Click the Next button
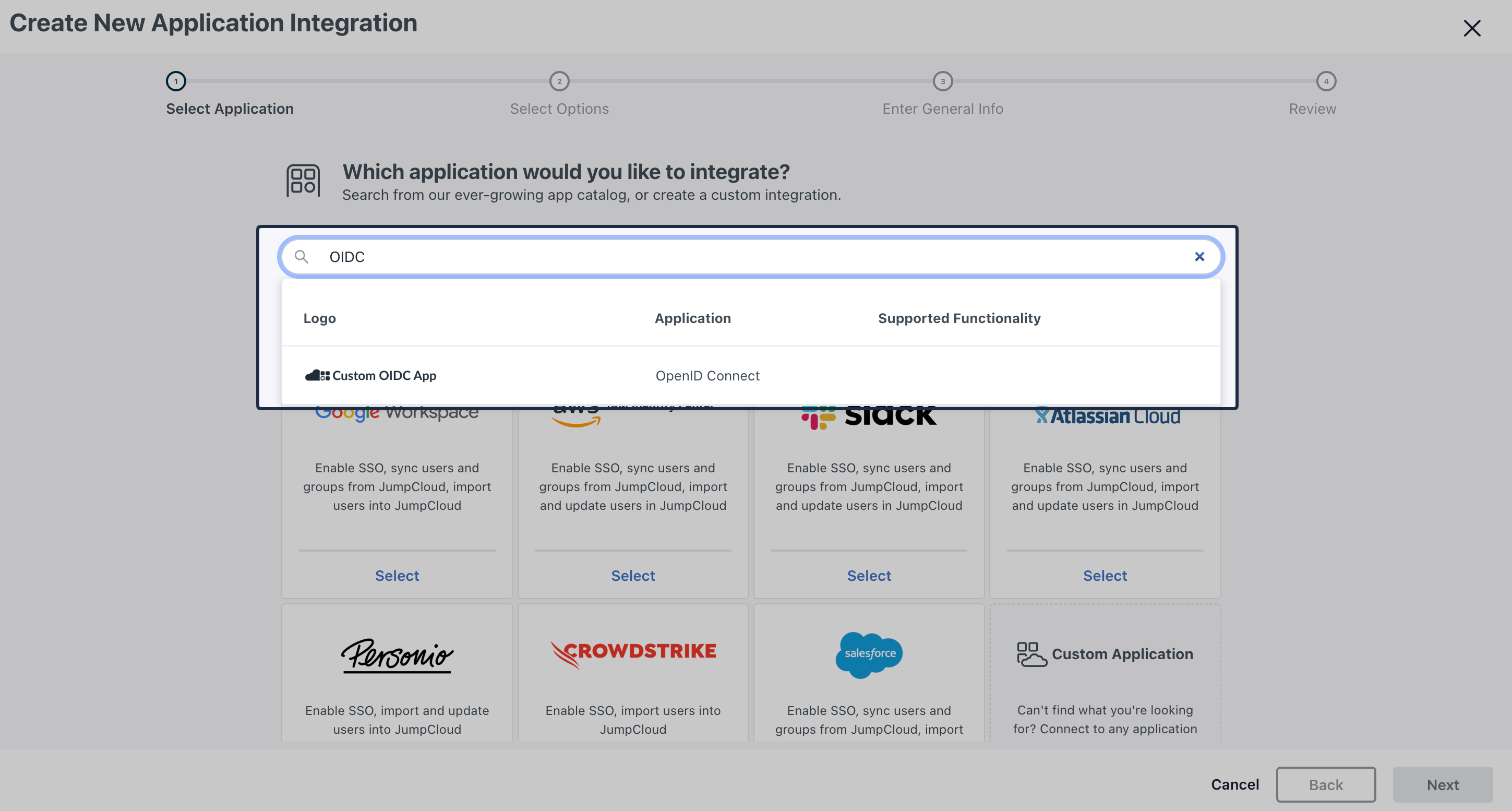The width and height of the screenshot is (1512, 811). point(1442,784)
